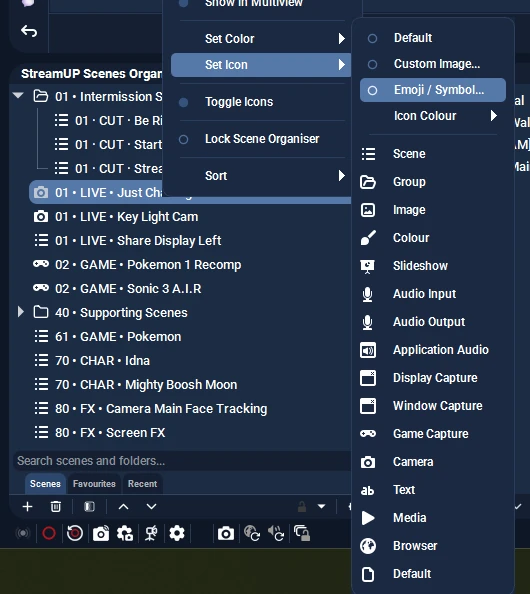Click the red Start Recording circle icon
The width and height of the screenshot is (530, 594).
(49, 533)
